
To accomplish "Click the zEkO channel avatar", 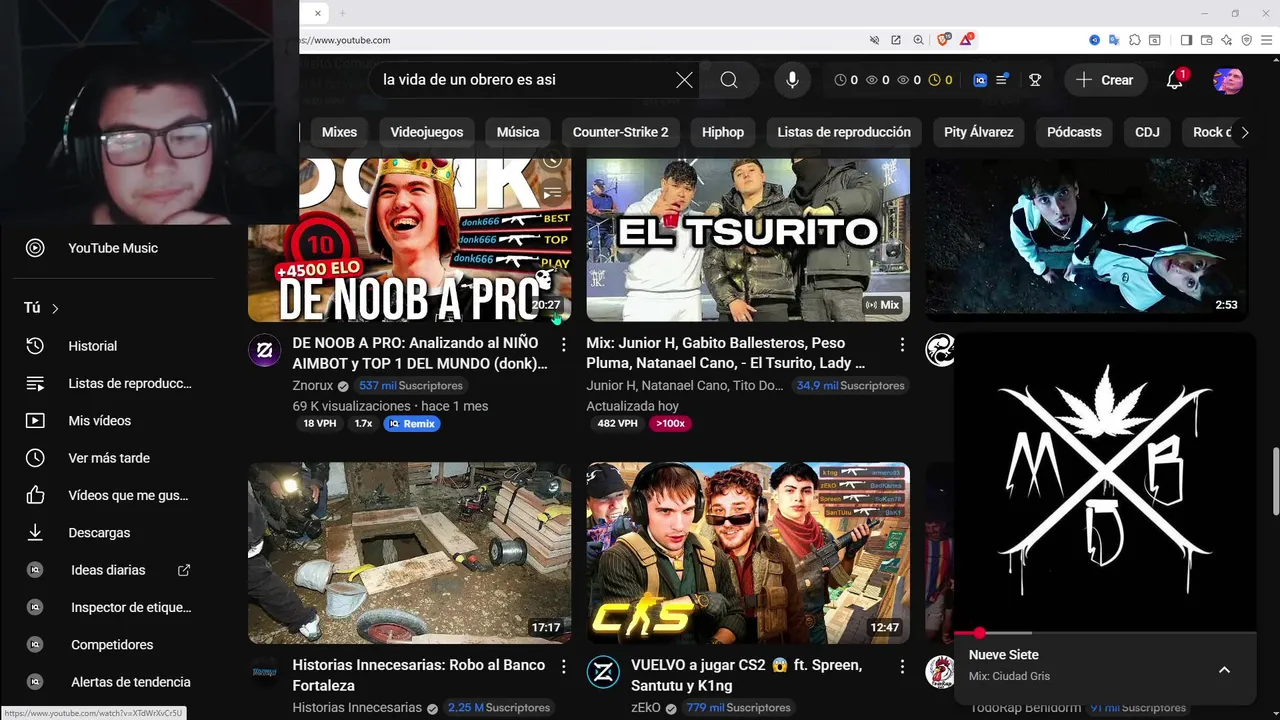I will (x=603, y=672).
